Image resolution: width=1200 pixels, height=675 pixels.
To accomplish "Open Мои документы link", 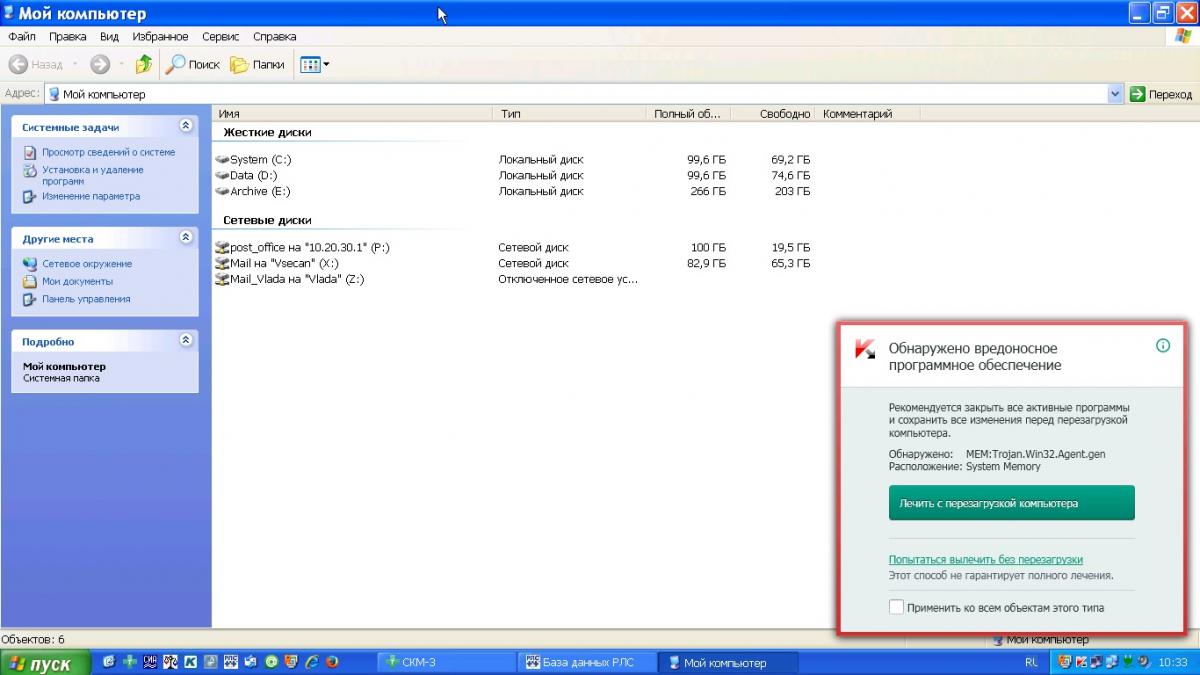I will click(77, 281).
